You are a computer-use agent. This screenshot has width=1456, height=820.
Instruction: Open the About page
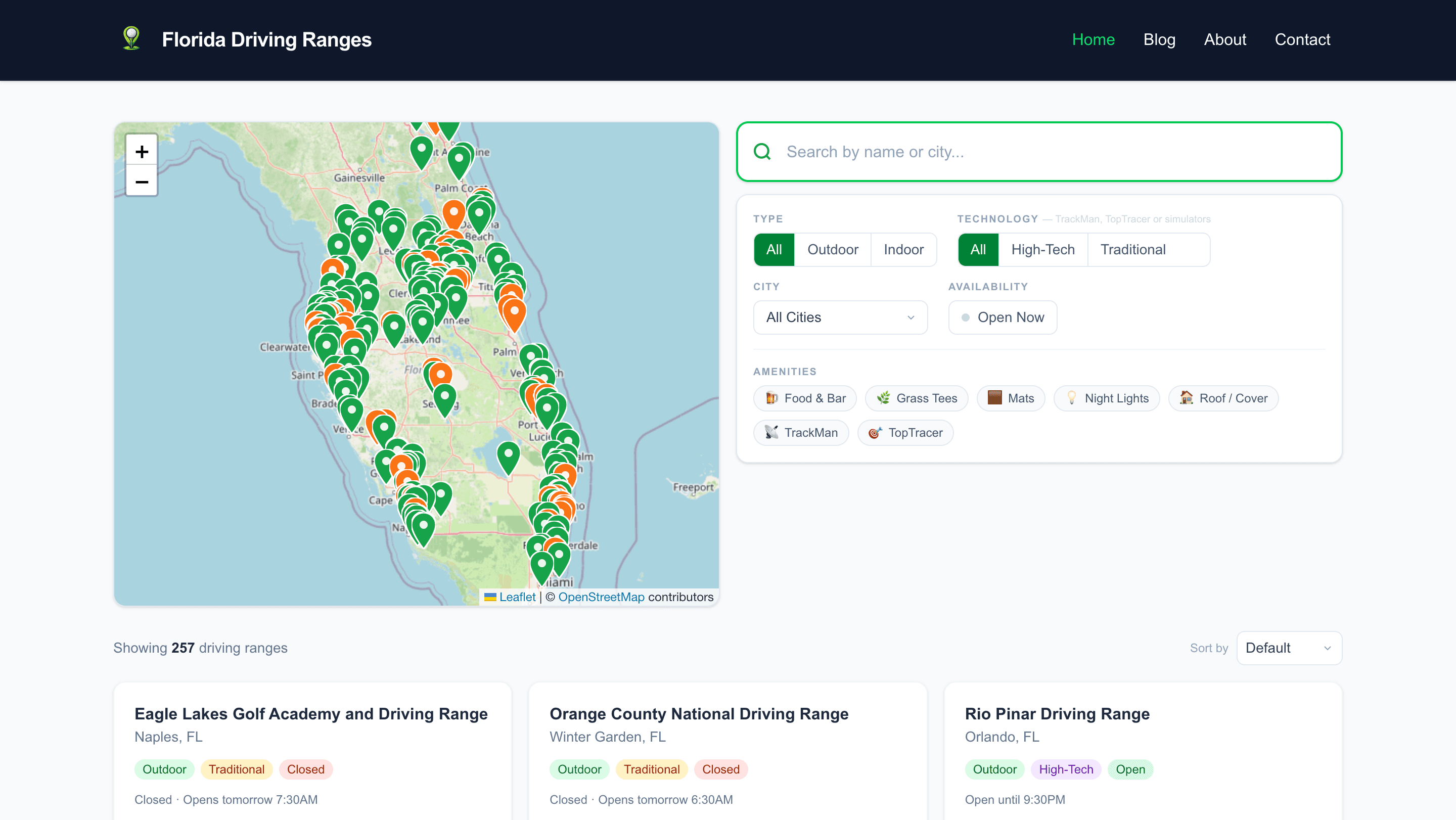(x=1224, y=39)
